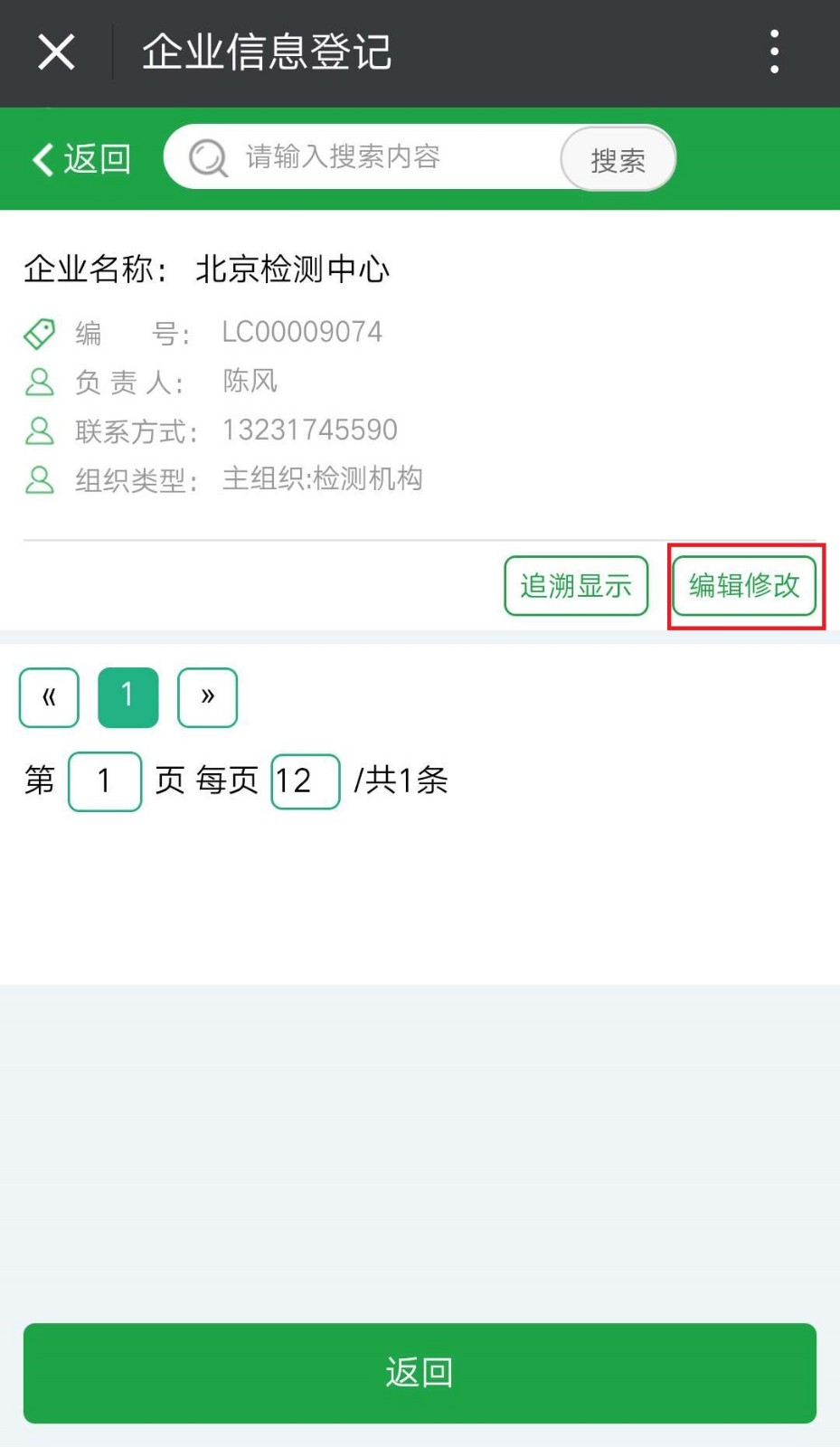Viewport: 840px width, 1447px height.
Task: Open the three-dot more options menu
Action: 774,52
